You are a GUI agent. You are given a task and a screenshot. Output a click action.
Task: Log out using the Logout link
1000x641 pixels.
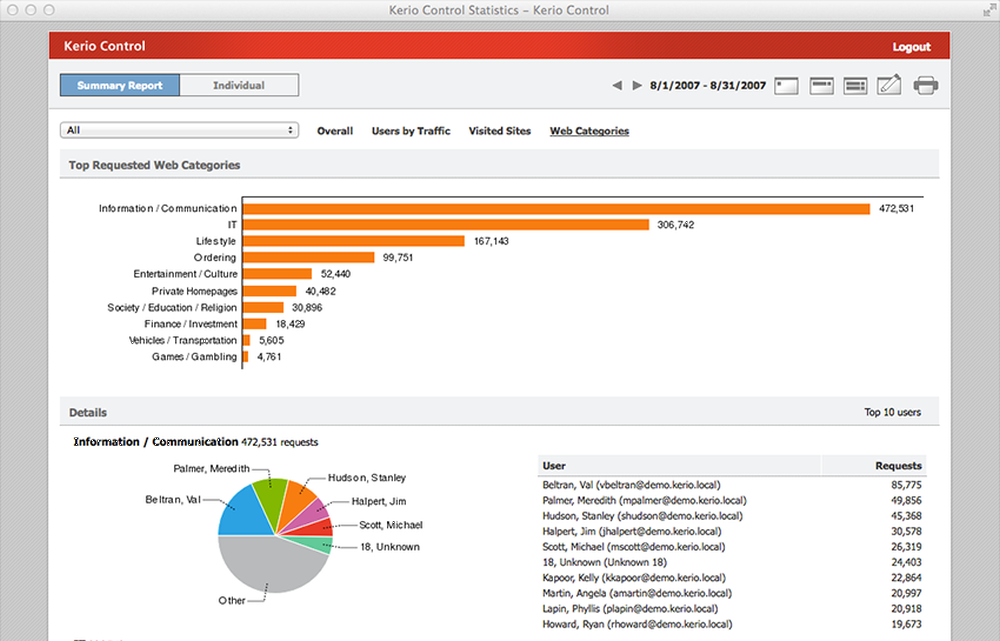click(911, 47)
